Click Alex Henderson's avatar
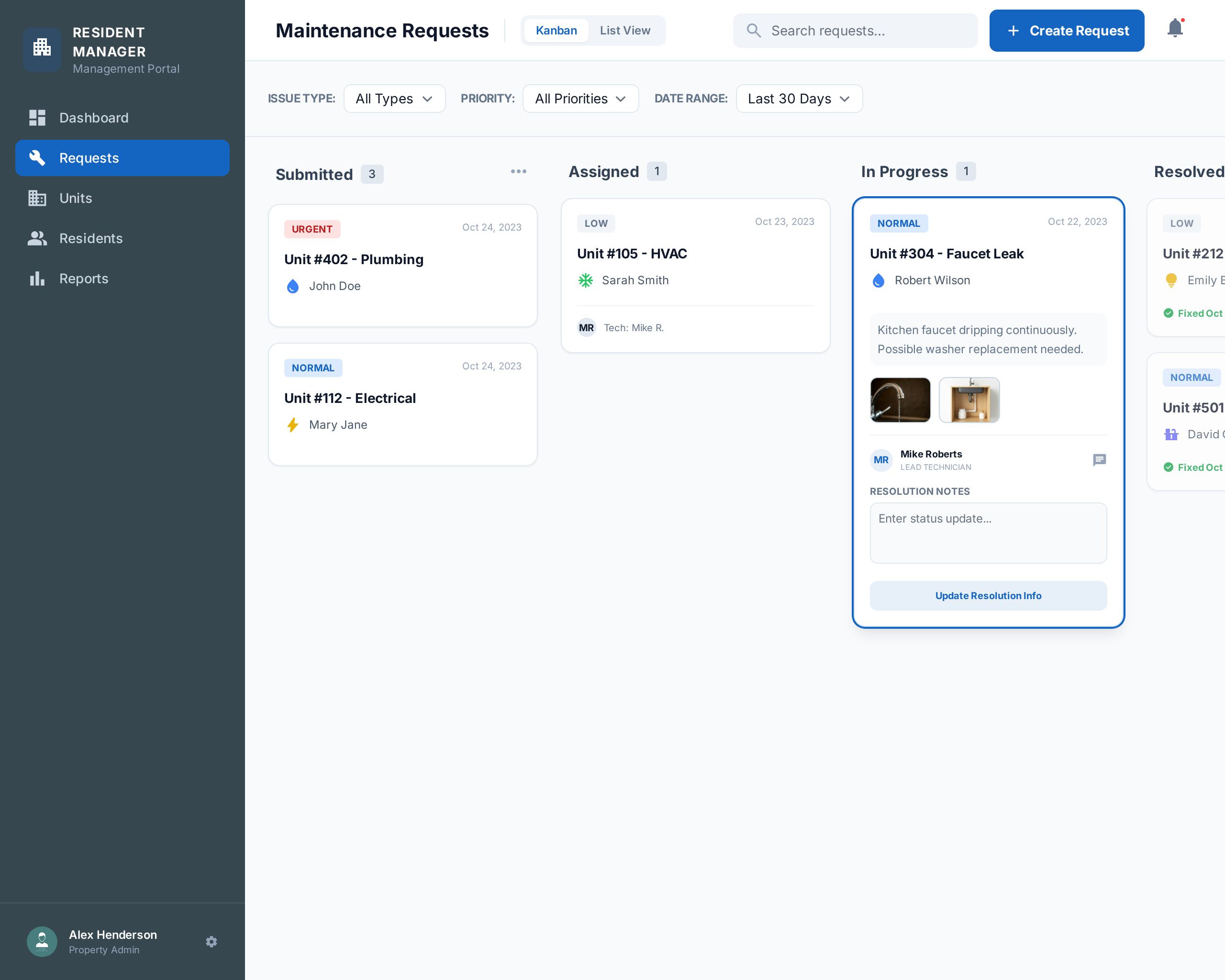 point(42,941)
